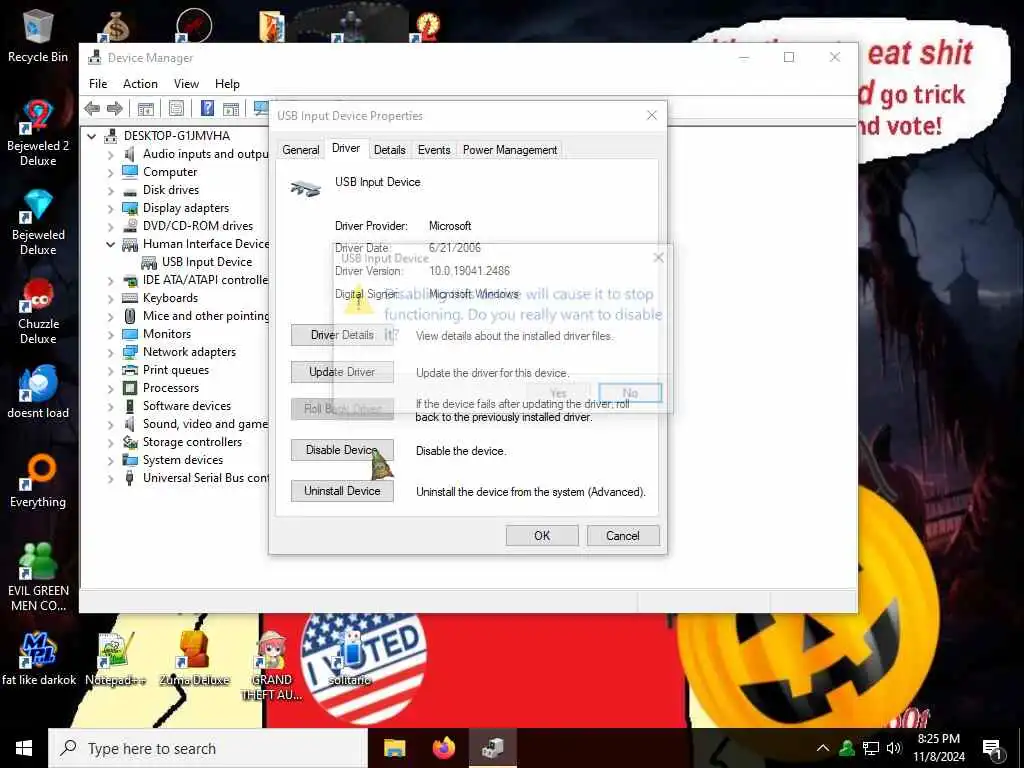Open the File menu
The width and height of the screenshot is (1024, 768).
[x=98, y=84]
